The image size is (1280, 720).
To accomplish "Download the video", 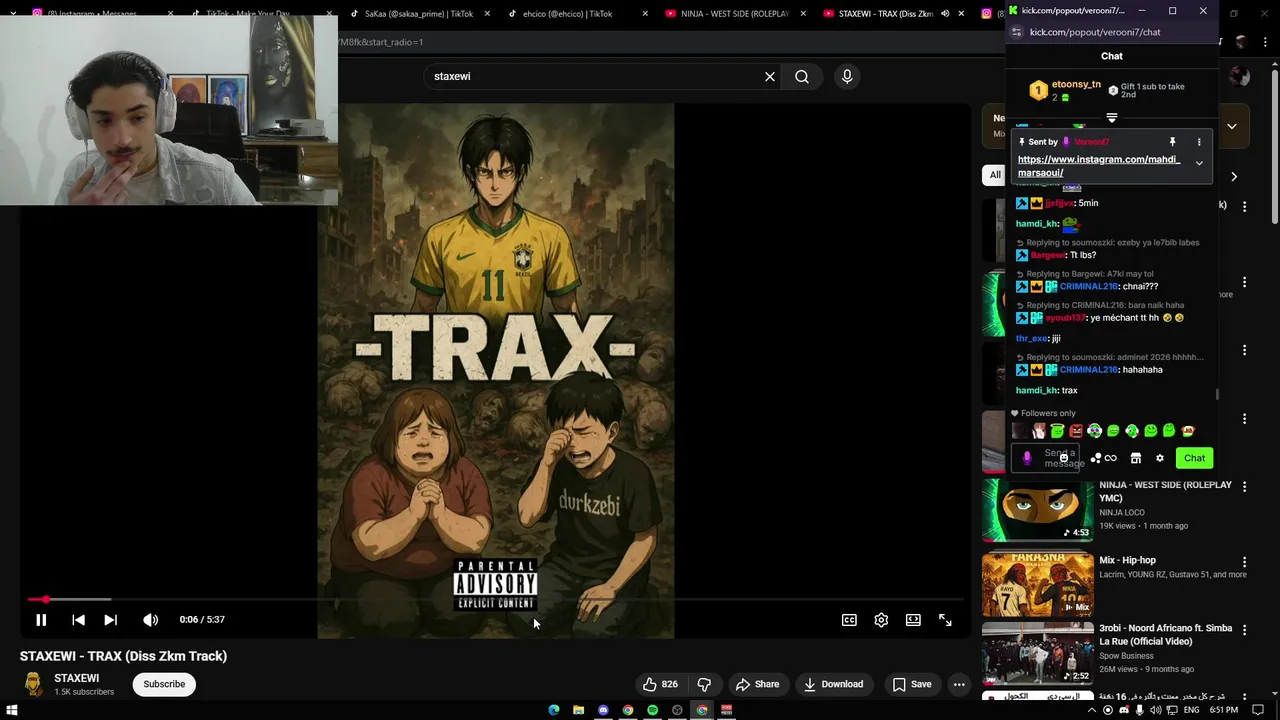I will pyautogui.click(x=833, y=684).
